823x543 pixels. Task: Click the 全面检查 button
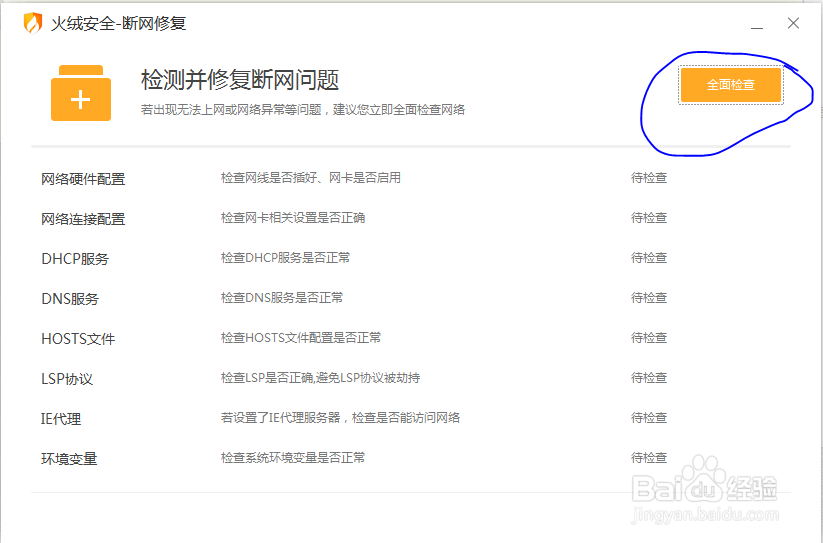click(x=731, y=84)
